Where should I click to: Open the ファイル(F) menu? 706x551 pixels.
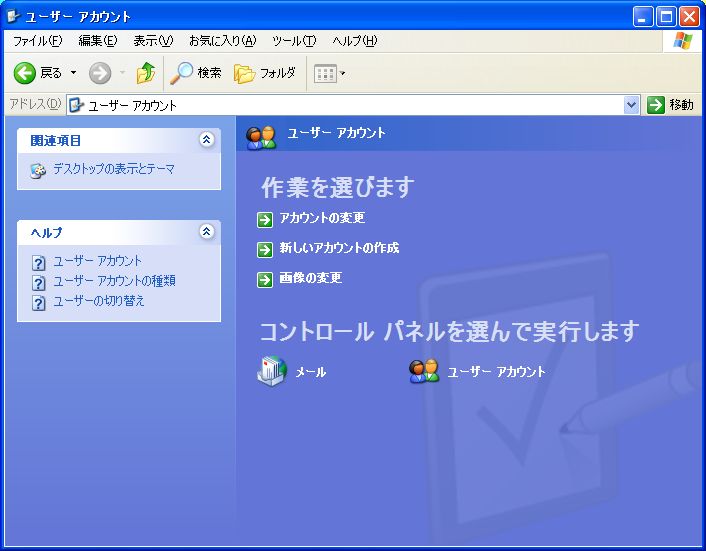coord(37,41)
